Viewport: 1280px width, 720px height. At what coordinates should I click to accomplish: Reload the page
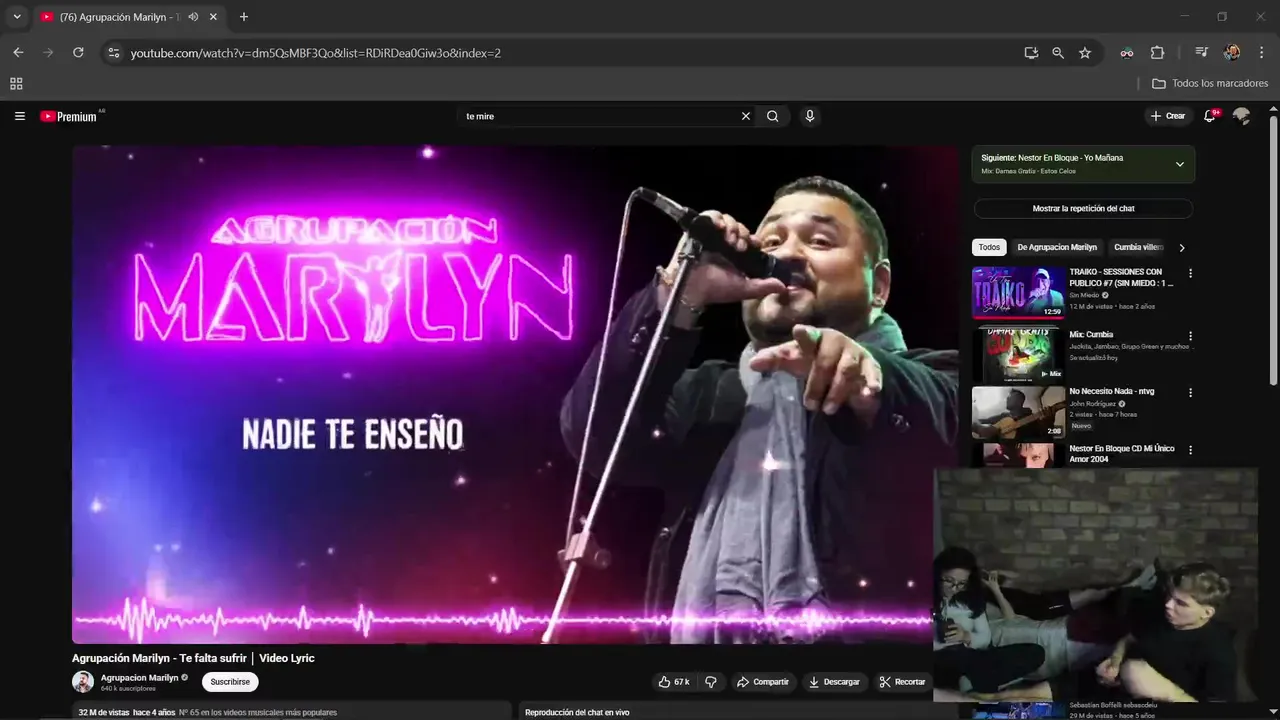pyautogui.click(x=78, y=53)
